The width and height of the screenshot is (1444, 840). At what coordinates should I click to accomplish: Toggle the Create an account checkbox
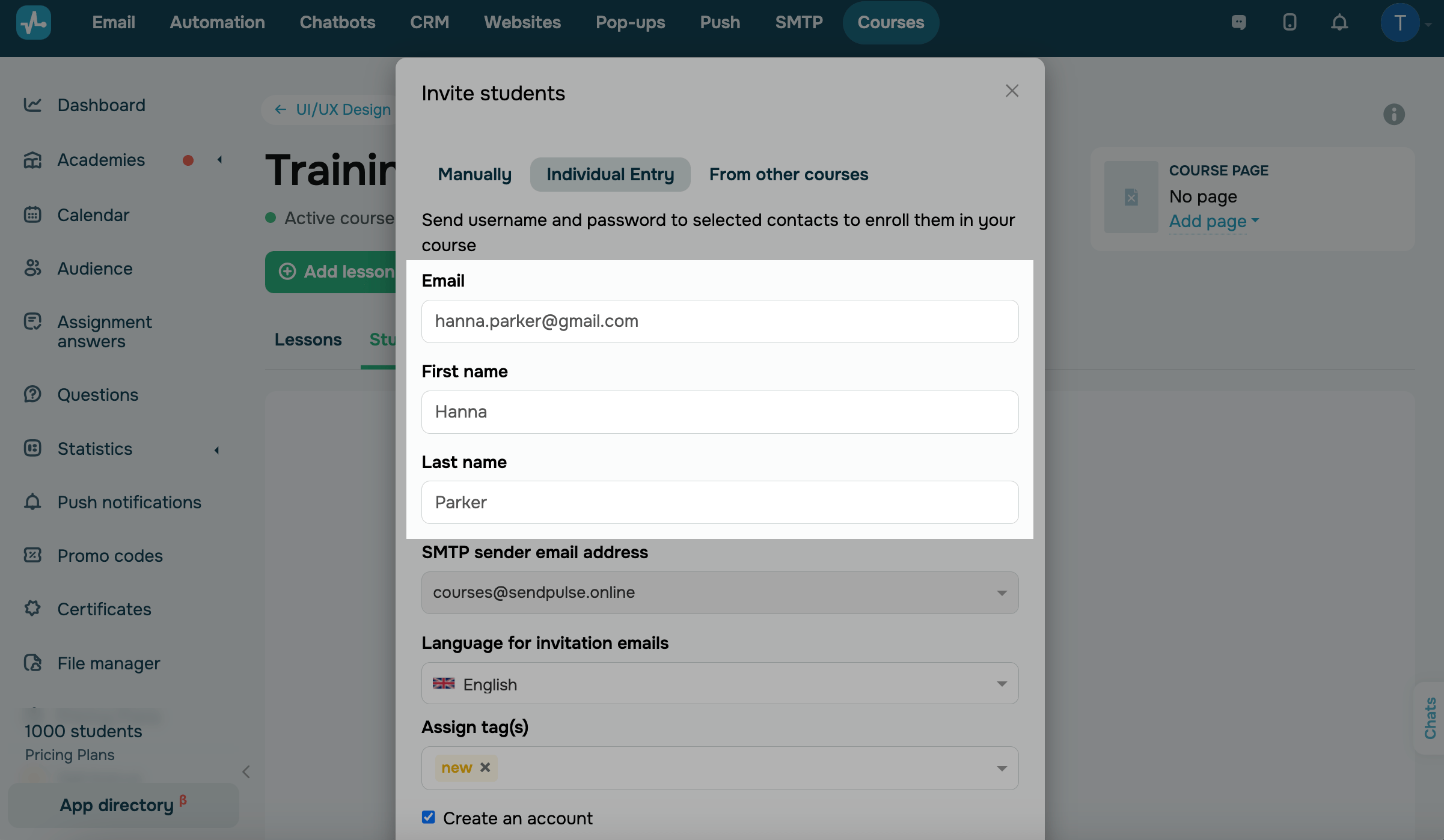click(x=428, y=817)
